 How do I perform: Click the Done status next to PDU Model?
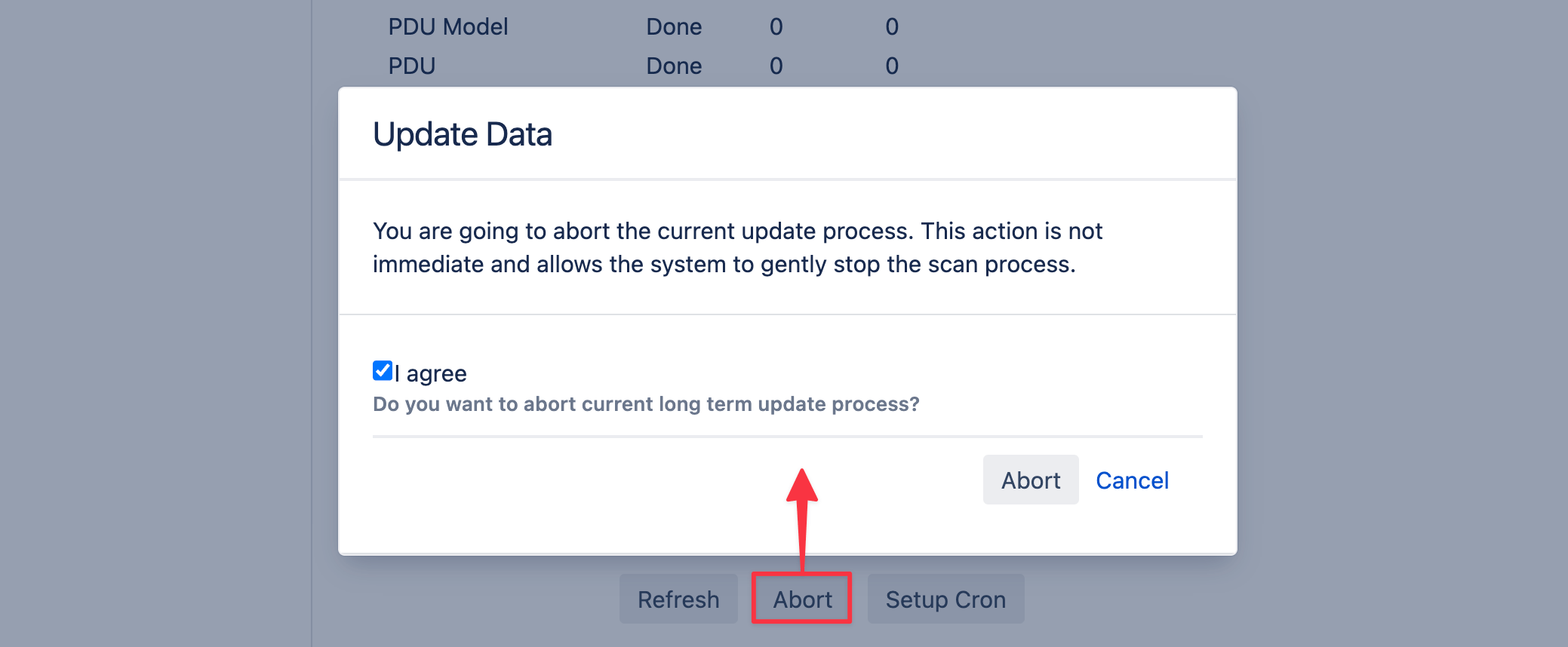tap(674, 26)
